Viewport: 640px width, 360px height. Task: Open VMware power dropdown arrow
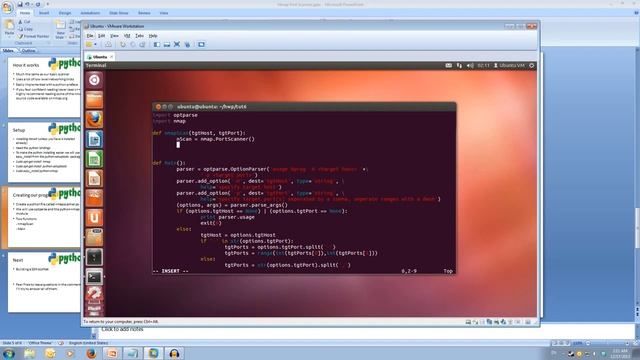click(x=96, y=44)
